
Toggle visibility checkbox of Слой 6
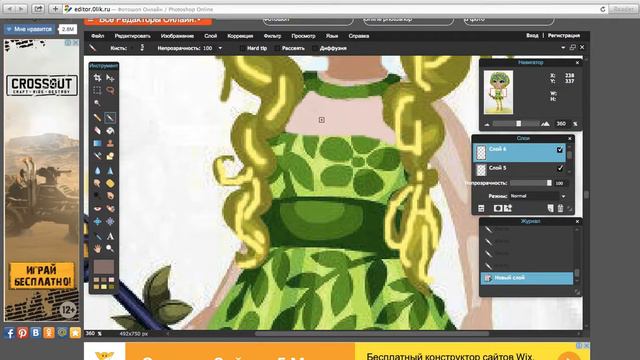click(x=560, y=150)
